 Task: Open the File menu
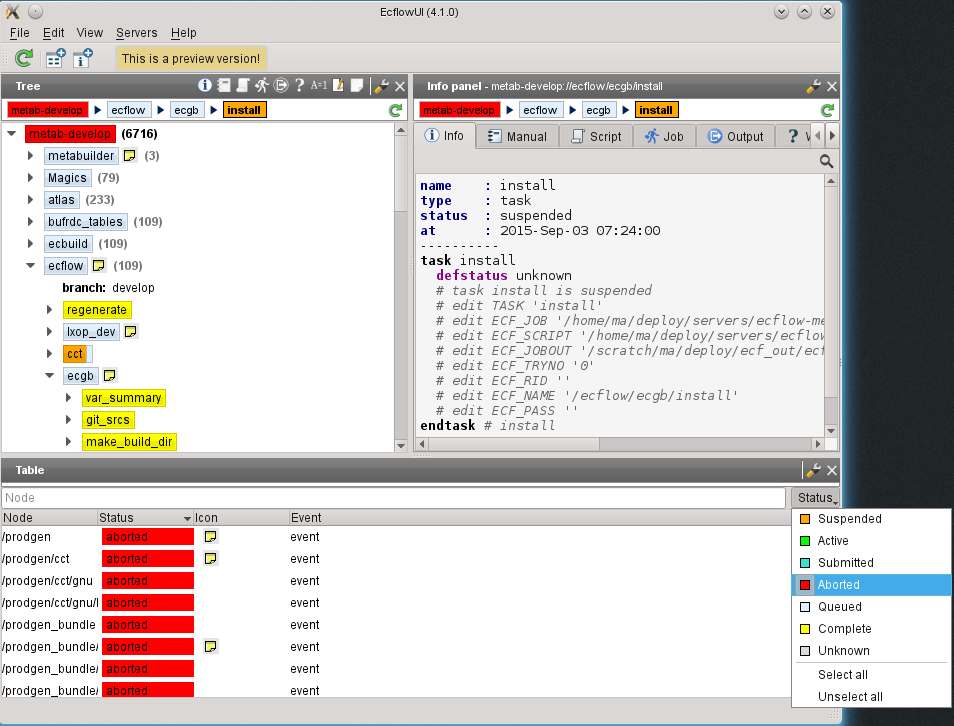coord(19,33)
